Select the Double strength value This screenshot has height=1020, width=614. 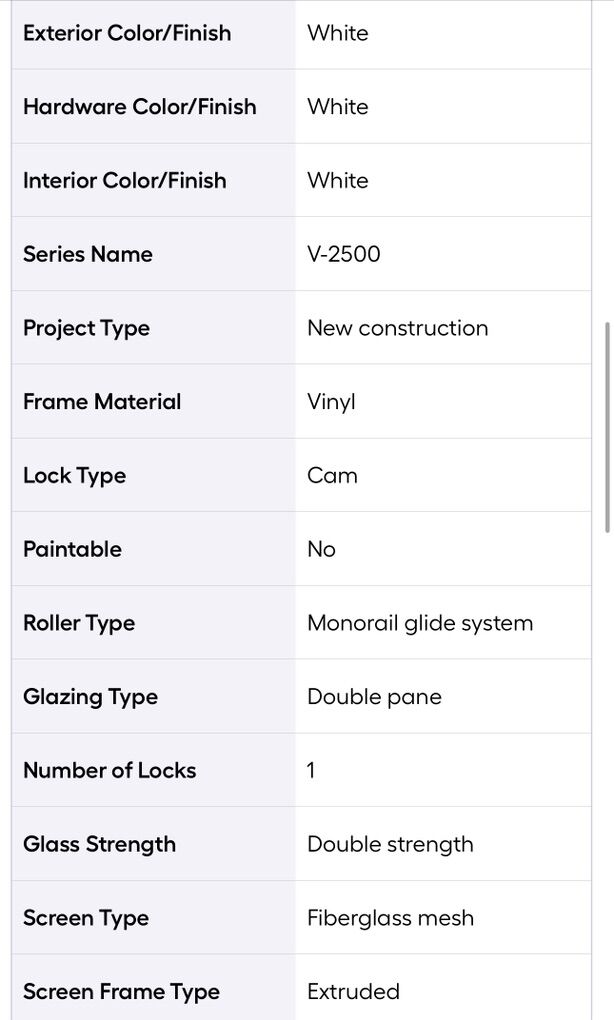click(x=390, y=844)
